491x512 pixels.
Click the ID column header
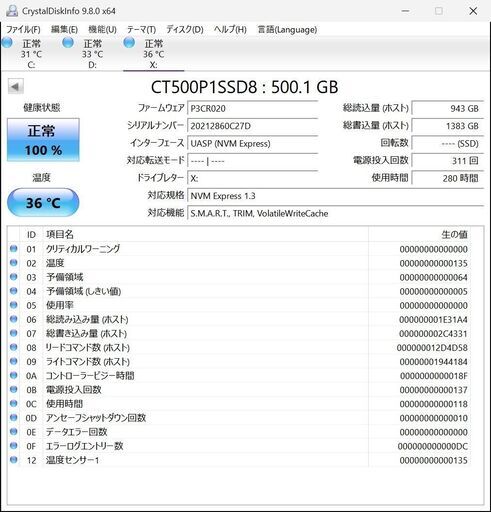(31, 235)
